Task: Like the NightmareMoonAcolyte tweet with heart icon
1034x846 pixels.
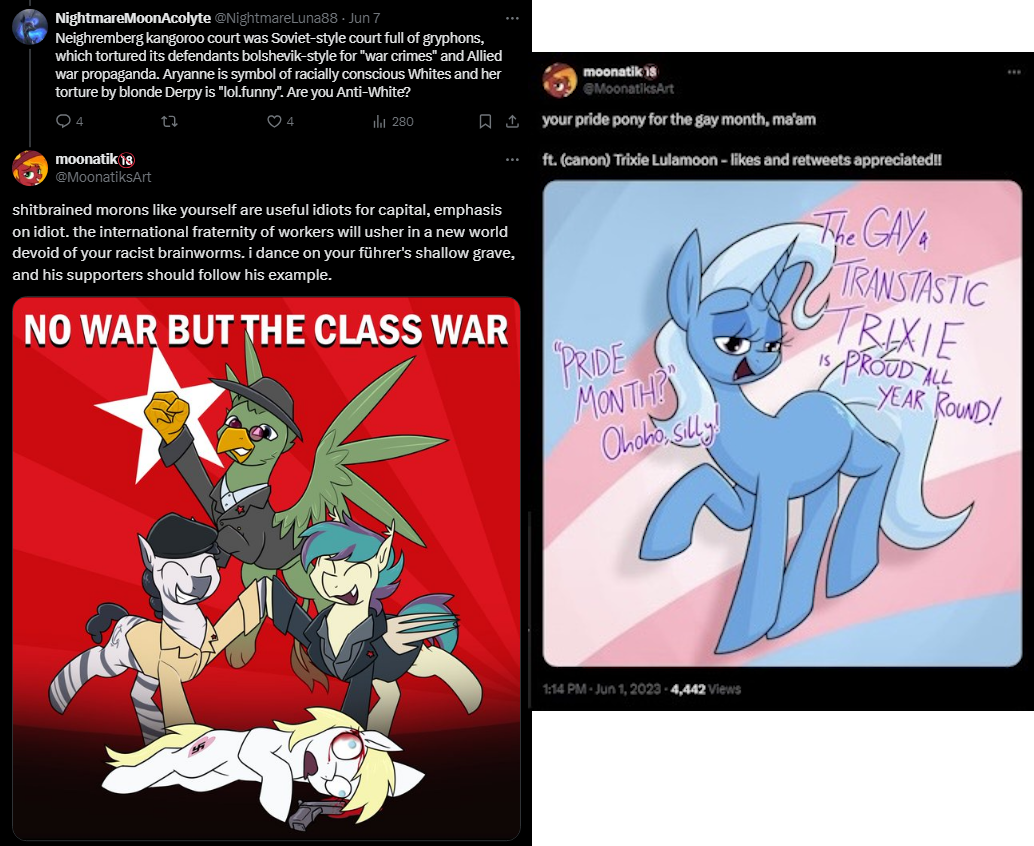Action: click(274, 121)
